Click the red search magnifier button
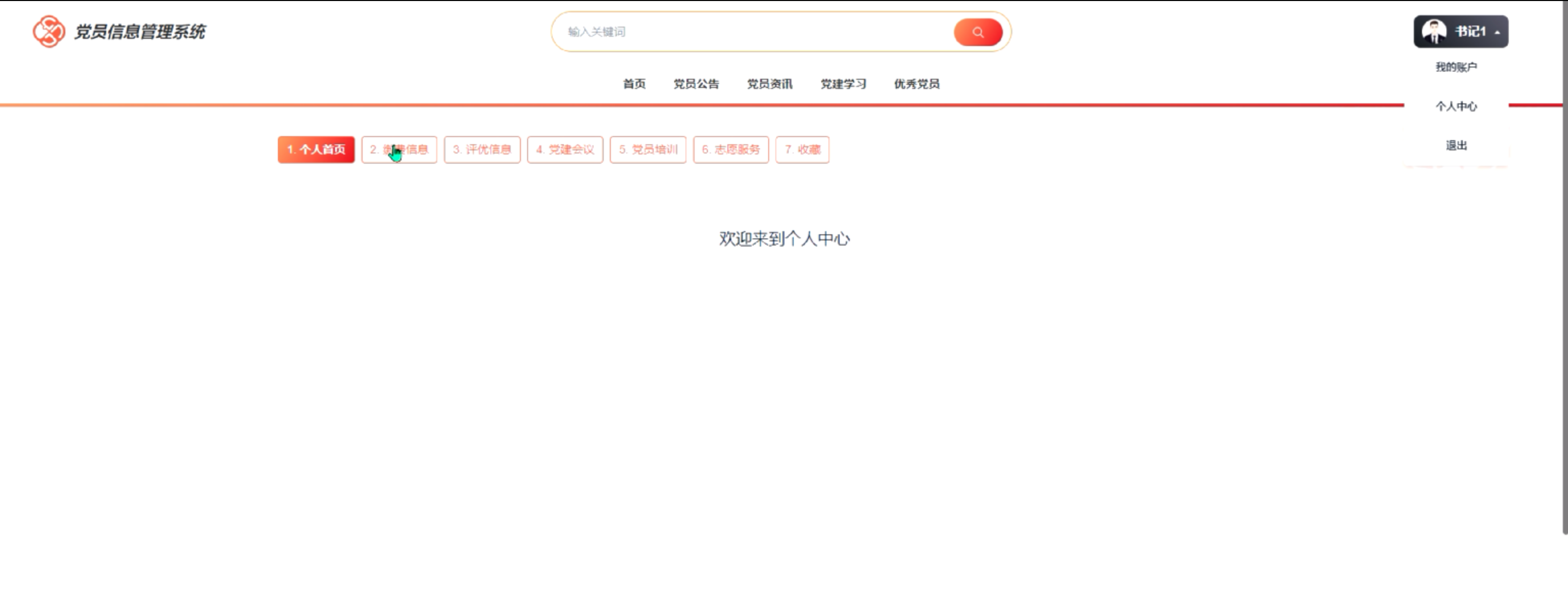1568x596 pixels. coord(978,32)
